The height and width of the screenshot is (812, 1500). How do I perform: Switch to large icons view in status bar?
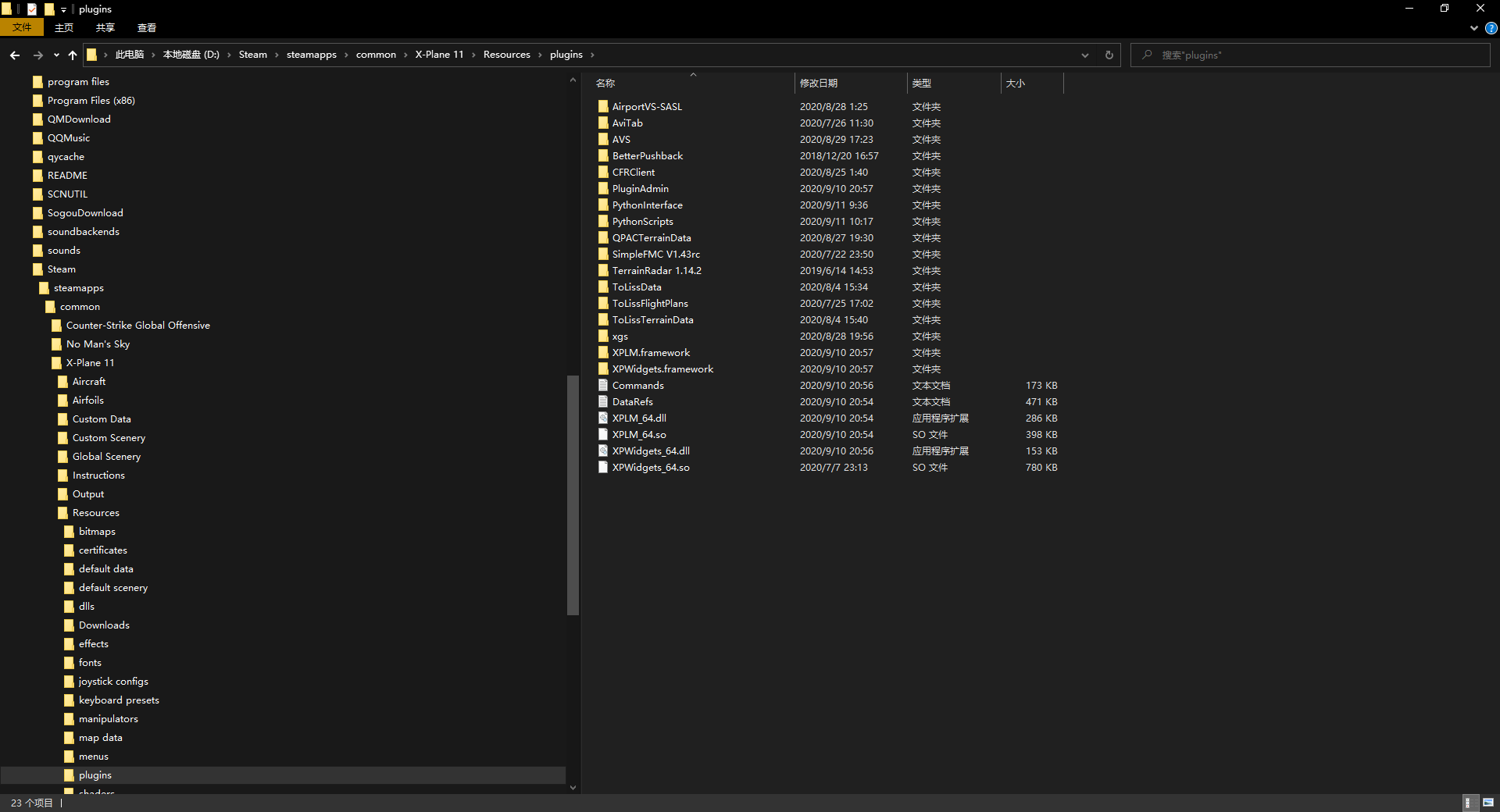click(x=1488, y=803)
